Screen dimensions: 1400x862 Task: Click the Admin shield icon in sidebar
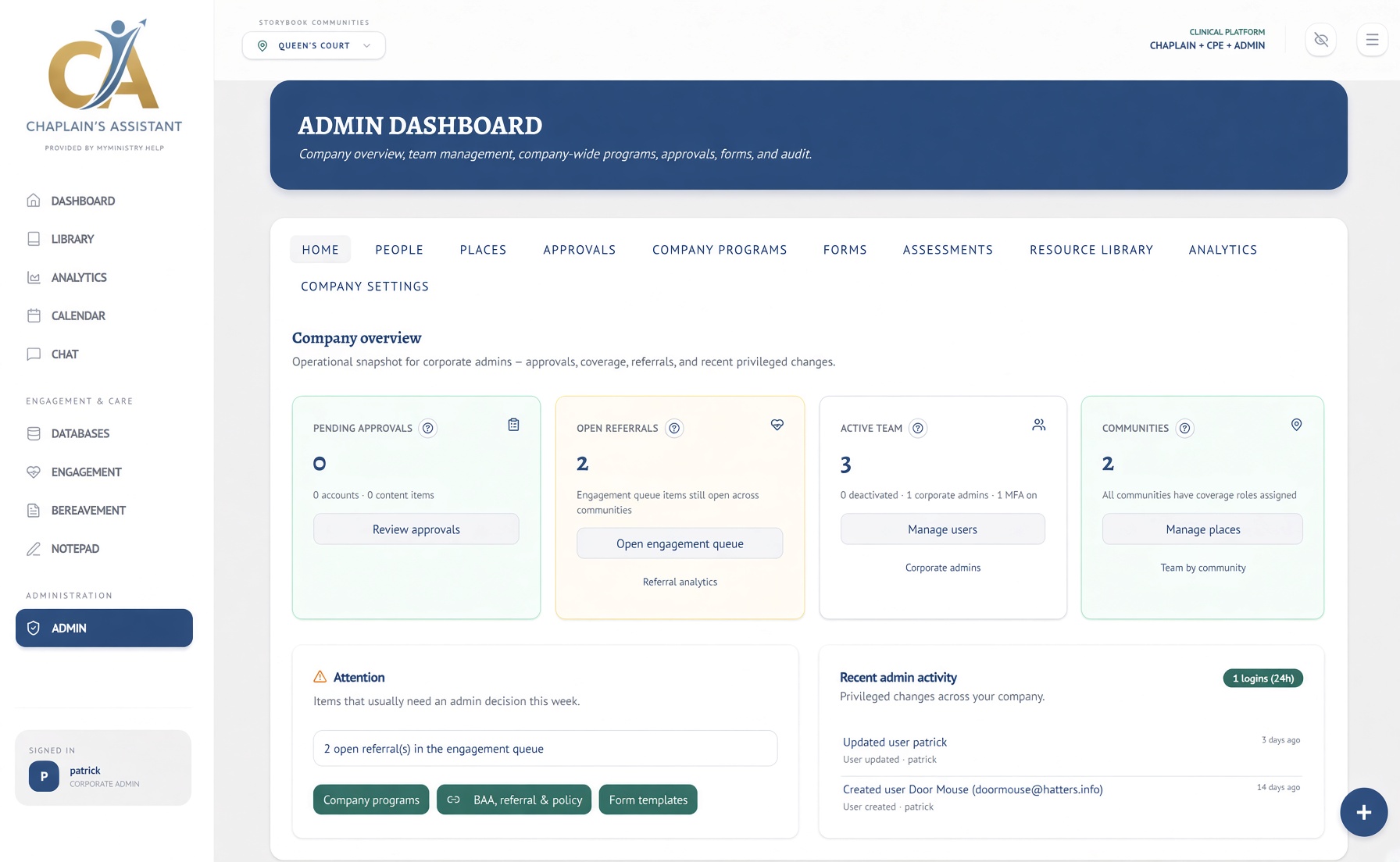(x=34, y=628)
